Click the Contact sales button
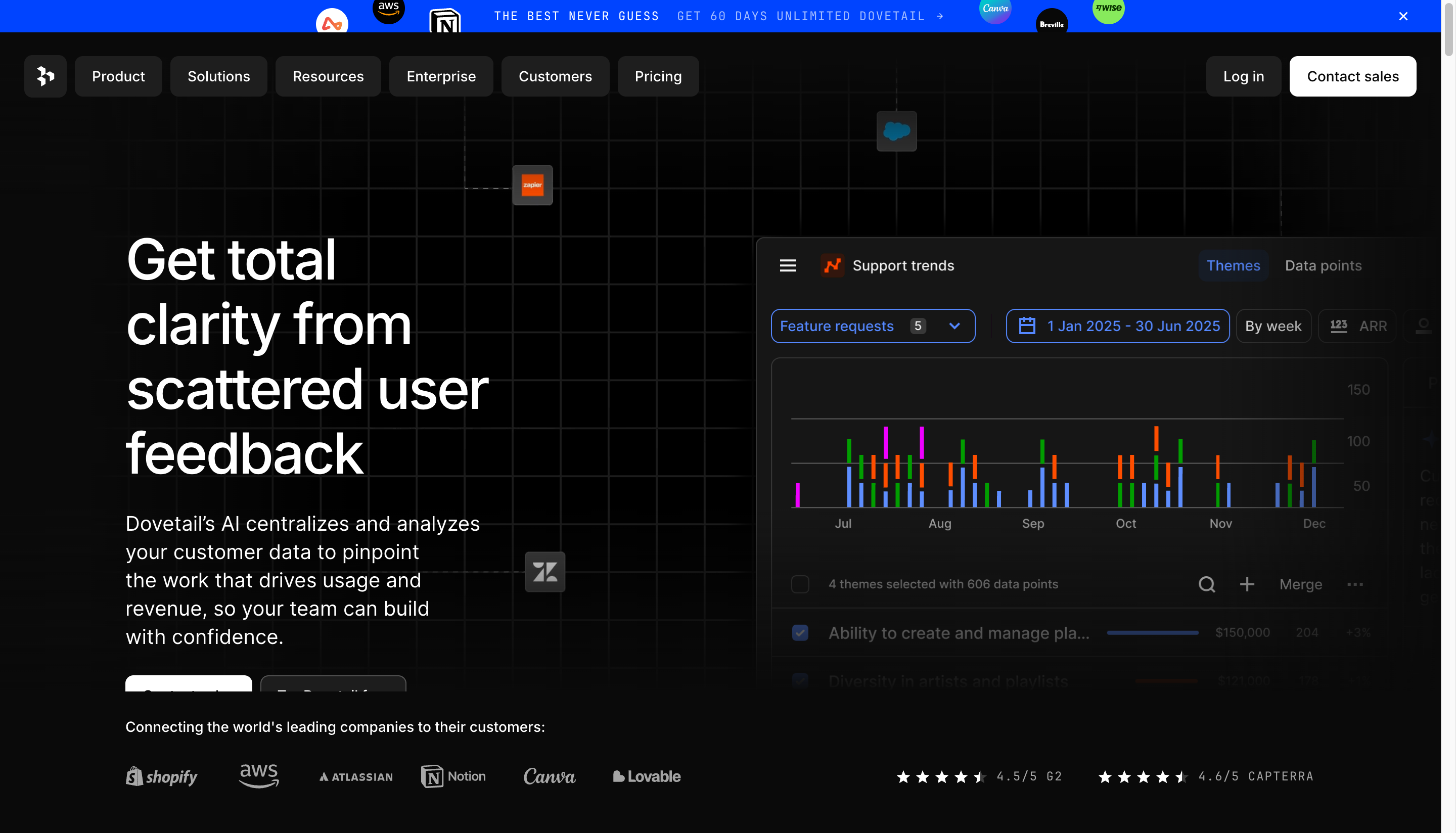 [1352, 76]
